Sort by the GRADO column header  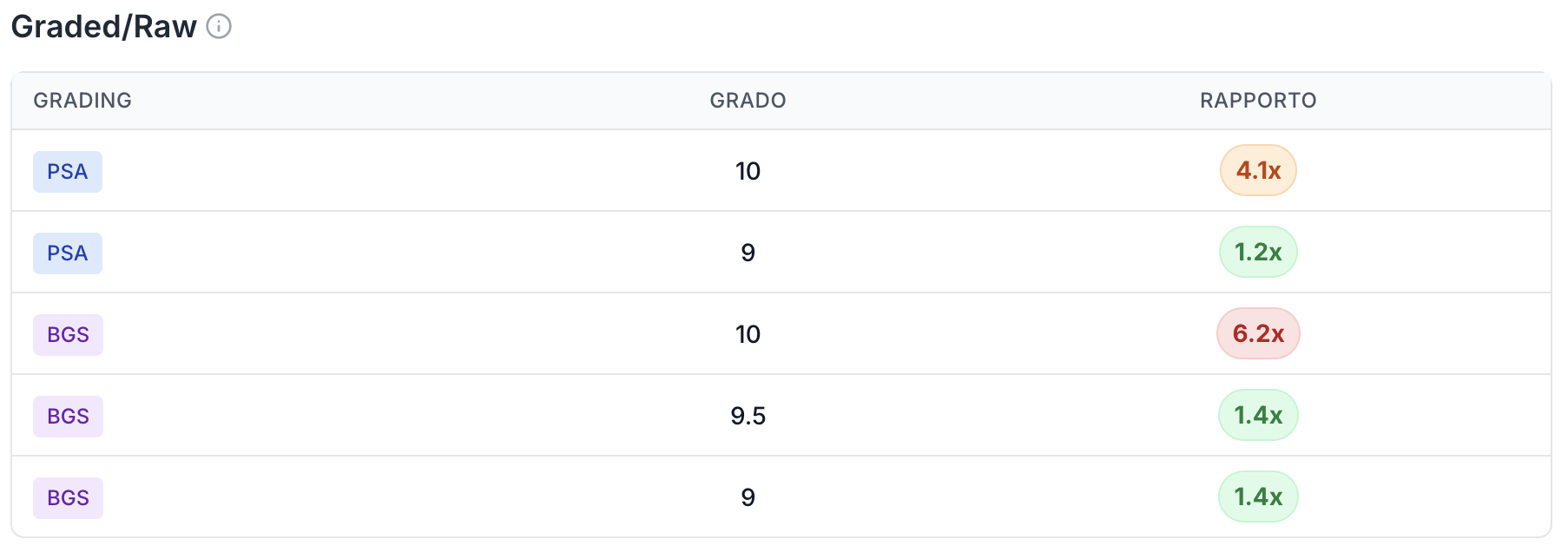point(748,100)
